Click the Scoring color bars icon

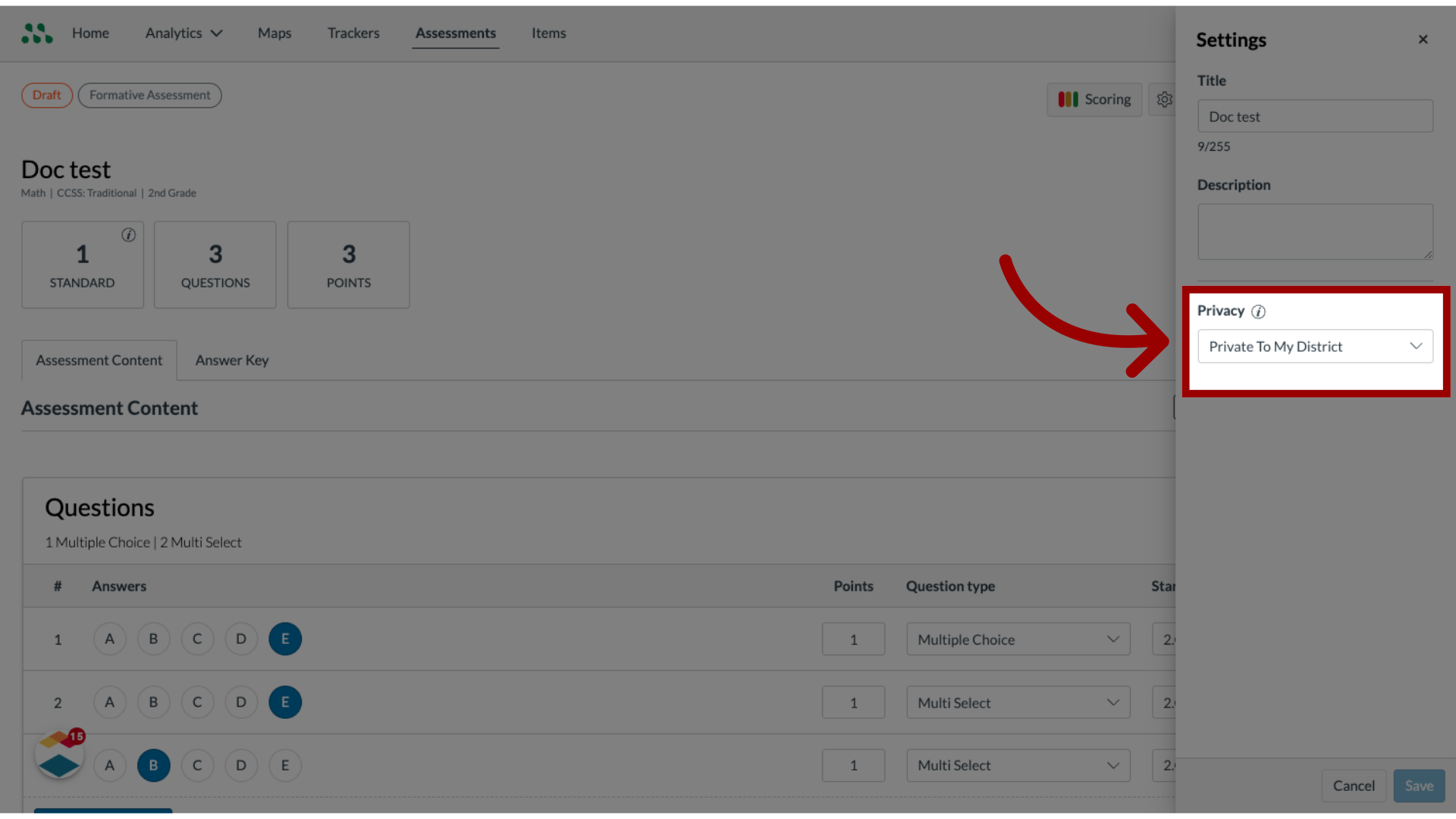pyautogui.click(x=1068, y=99)
